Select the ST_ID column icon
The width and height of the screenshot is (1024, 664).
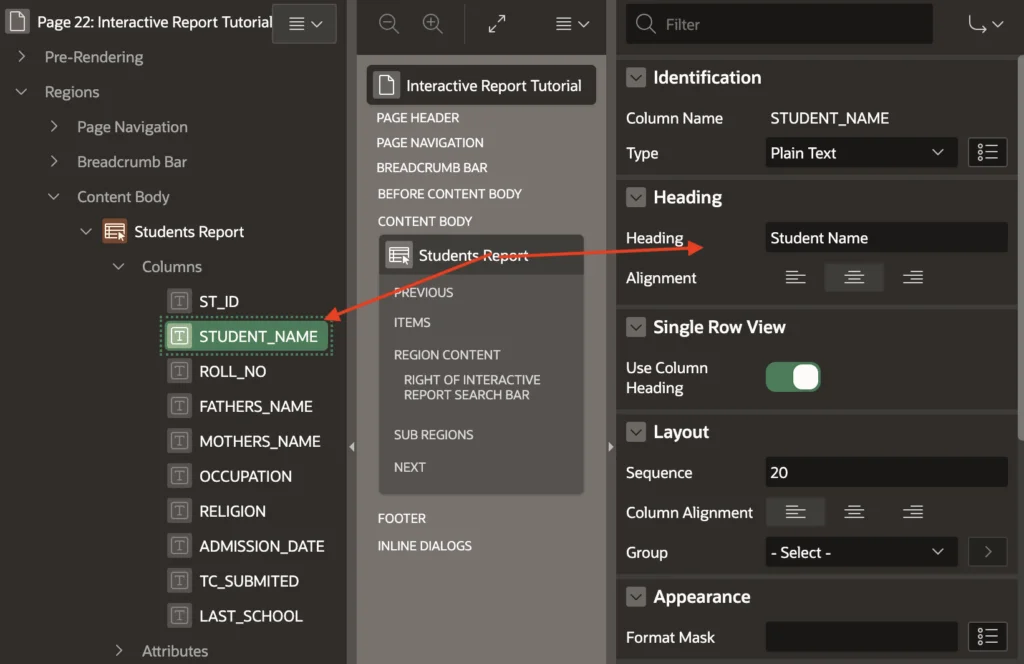pos(180,301)
